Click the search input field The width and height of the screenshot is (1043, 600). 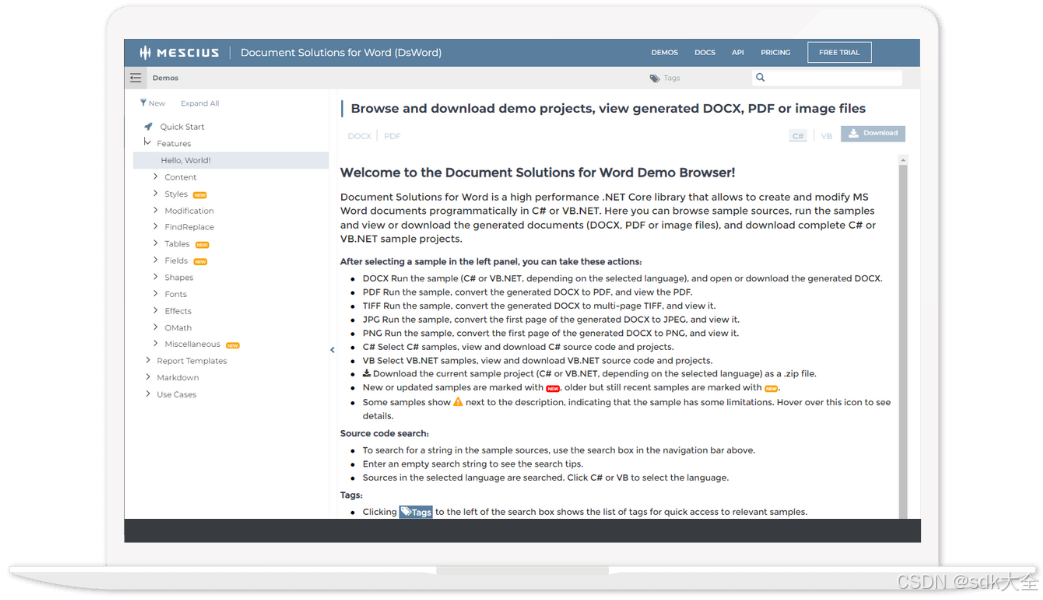(x=827, y=78)
